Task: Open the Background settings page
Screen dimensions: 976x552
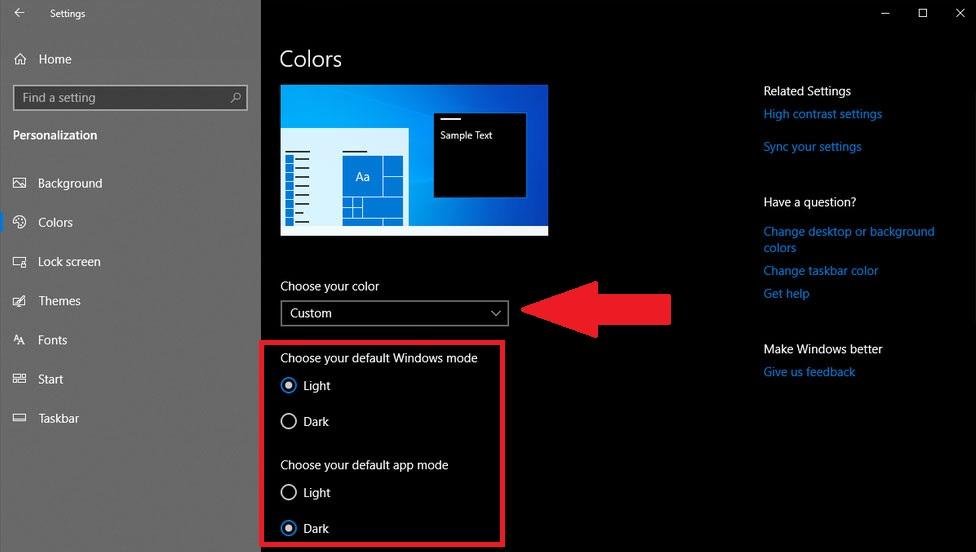Action: point(70,184)
